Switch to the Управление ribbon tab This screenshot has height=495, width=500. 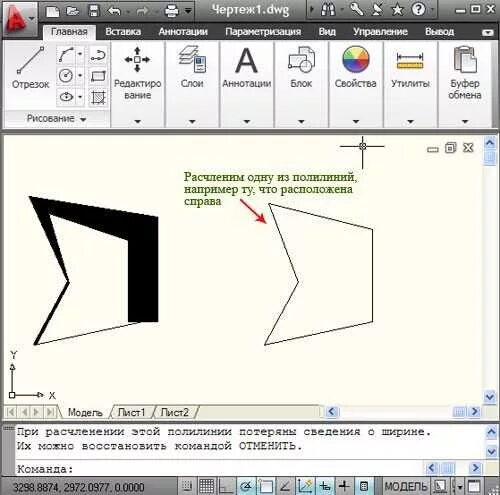pyautogui.click(x=380, y=32)
